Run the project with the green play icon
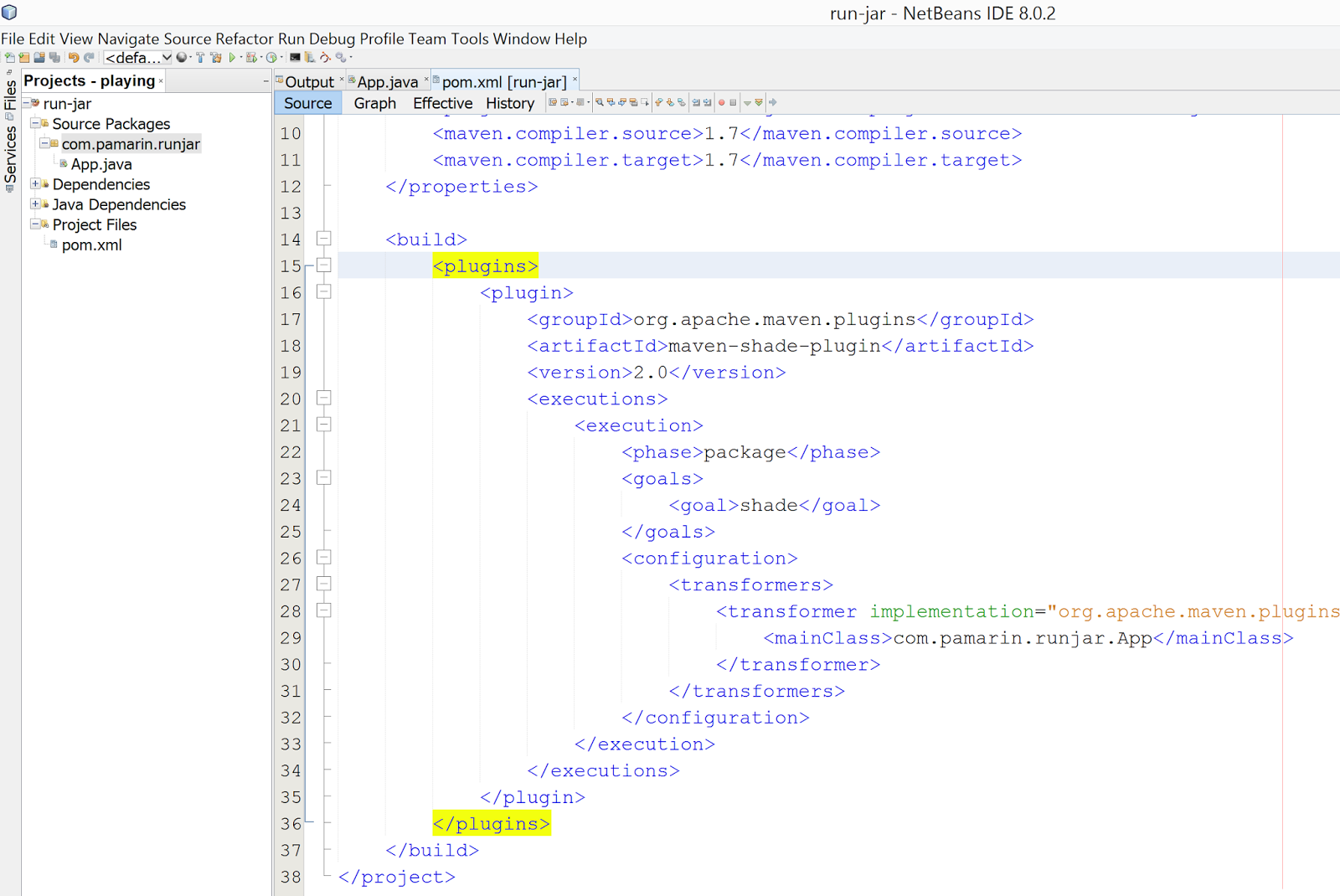 pos(232,58)
